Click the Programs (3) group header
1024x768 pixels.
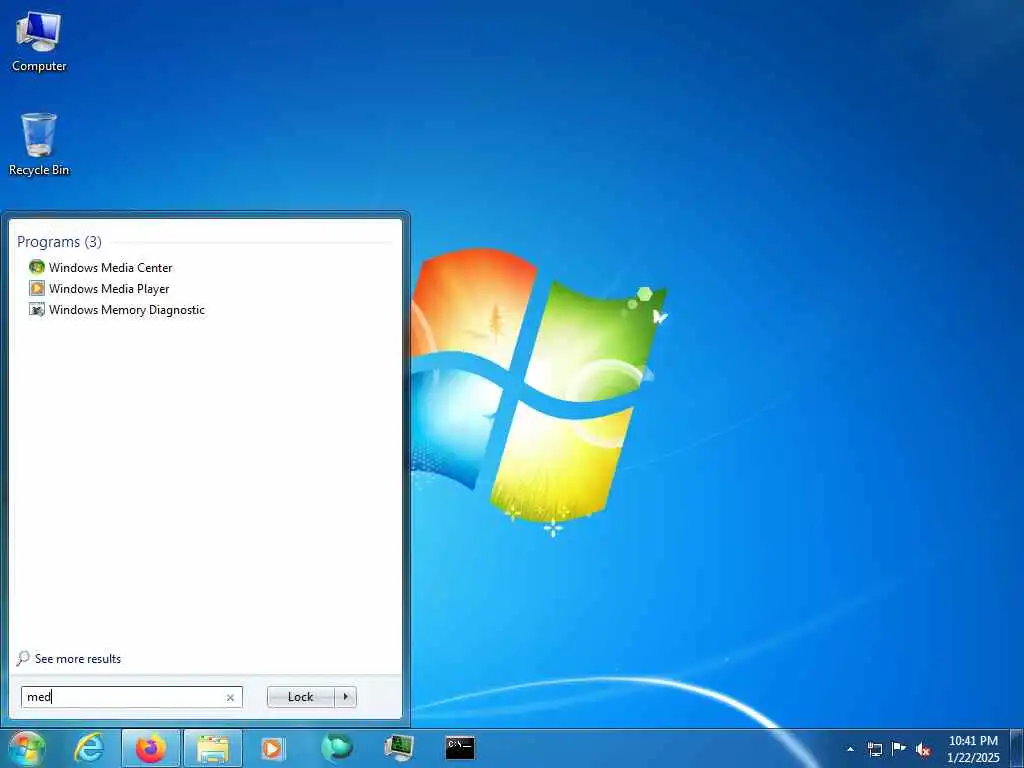click(59, 242)
